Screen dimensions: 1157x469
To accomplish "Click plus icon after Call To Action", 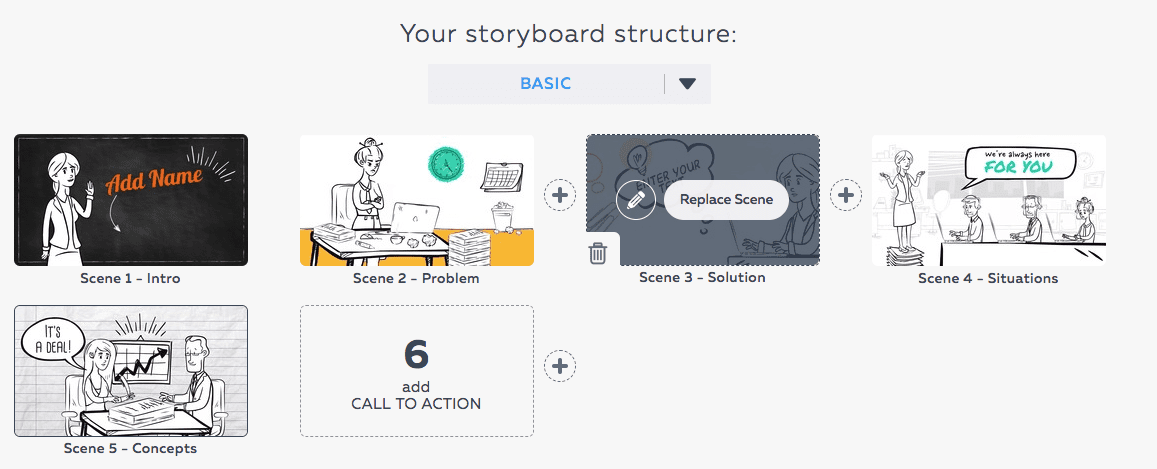I will [560, 366].
